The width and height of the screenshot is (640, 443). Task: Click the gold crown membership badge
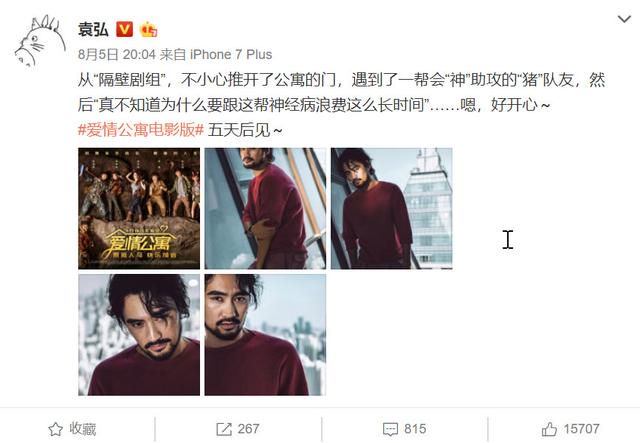(x=148, y=29)
